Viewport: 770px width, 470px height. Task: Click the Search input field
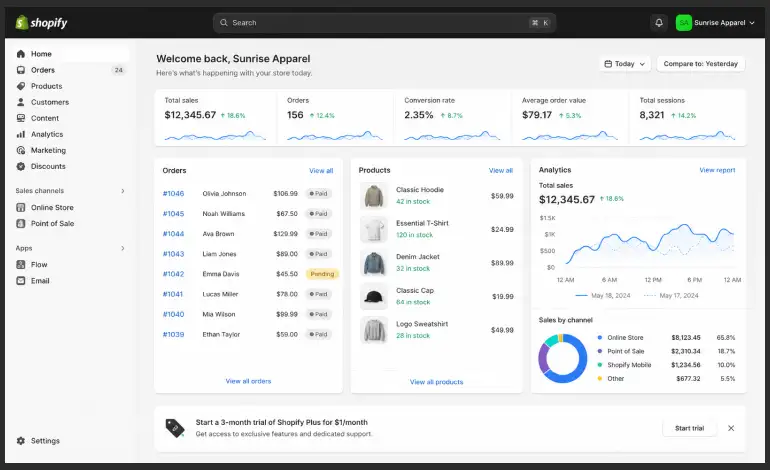pos(385,23)
